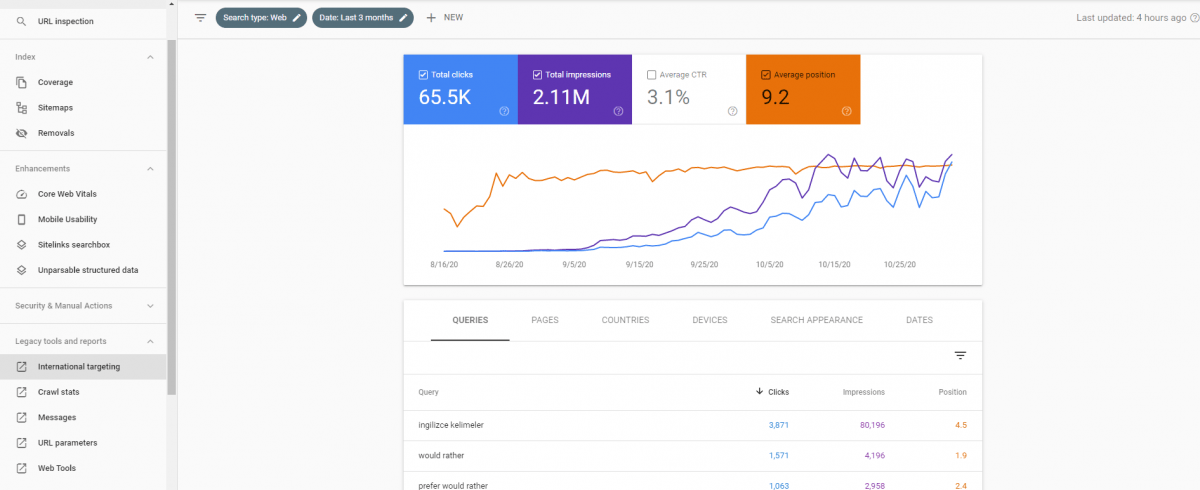The width and height of the screenshot is (1200, 490).
Task: Click help icon on Average CTR card
Action: coord(732,111)
